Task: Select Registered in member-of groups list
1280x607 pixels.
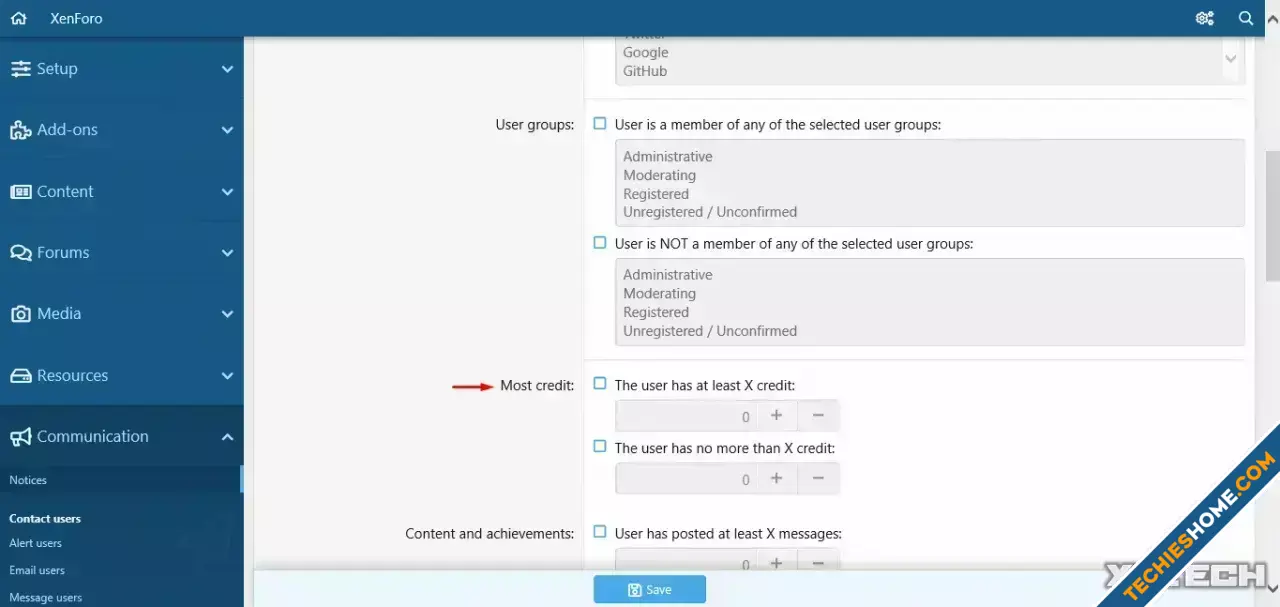Action: coord(656,194)
